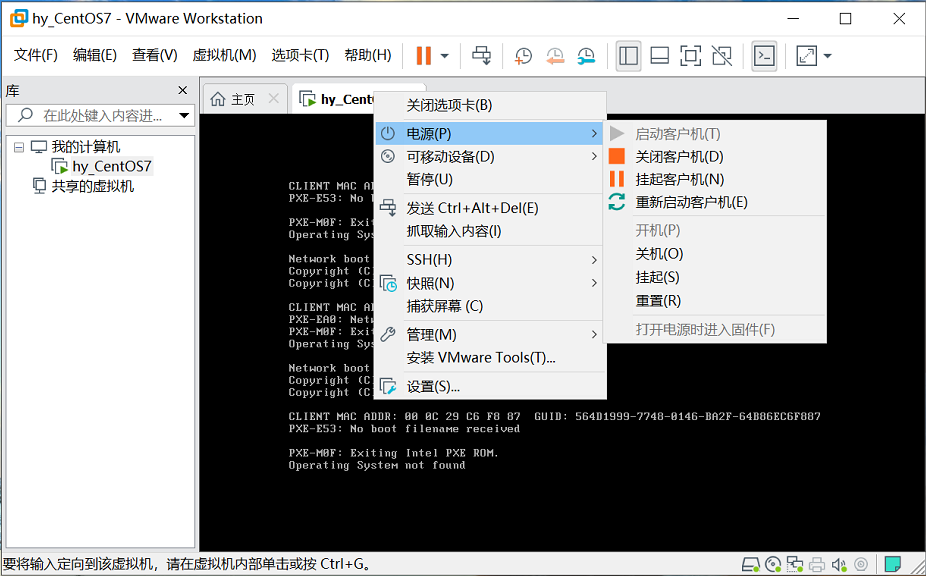Viewport: 926px width, 576px height.
Task: Choose 重新启动客户机(E) in power submenu
Action: pos(715,202)
